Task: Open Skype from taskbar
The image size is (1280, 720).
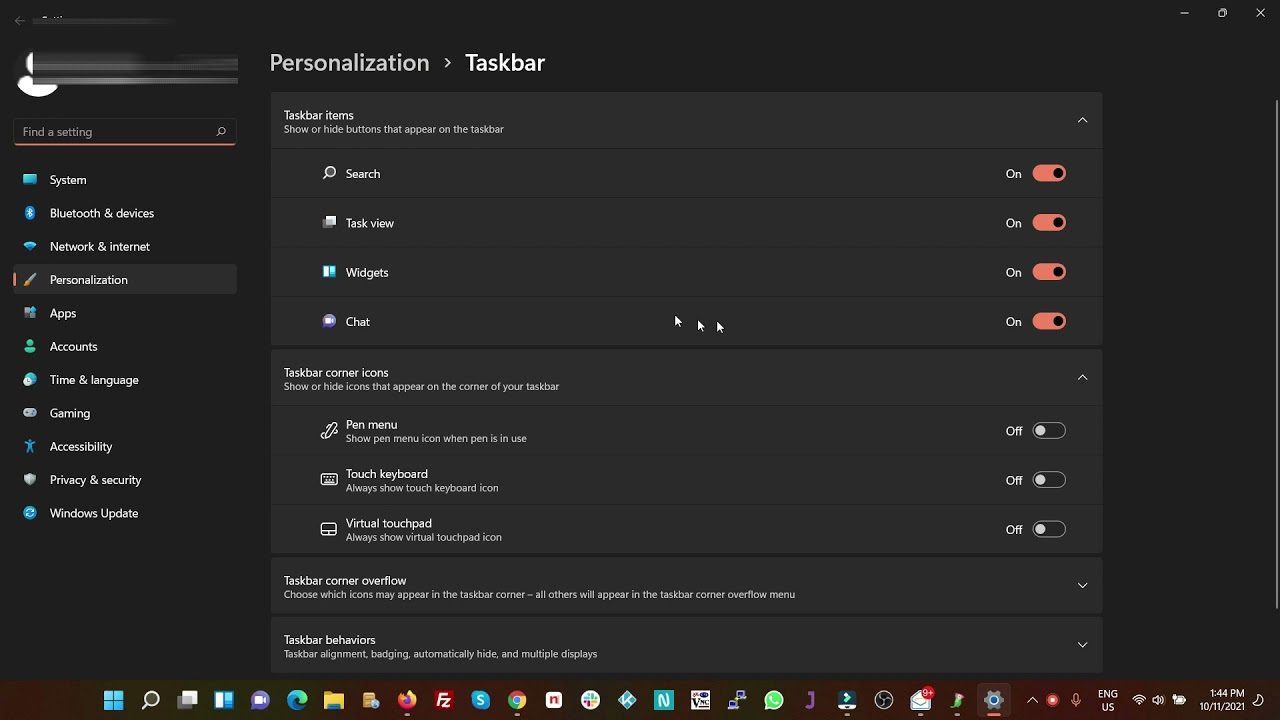Action: click(x=481, y=700)
